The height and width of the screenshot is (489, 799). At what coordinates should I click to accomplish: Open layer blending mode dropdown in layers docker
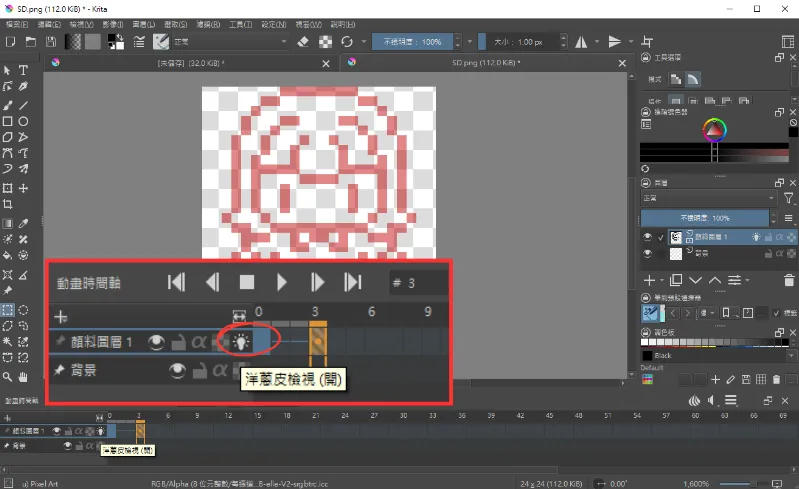pyautogui.click(x=708, y=198)
